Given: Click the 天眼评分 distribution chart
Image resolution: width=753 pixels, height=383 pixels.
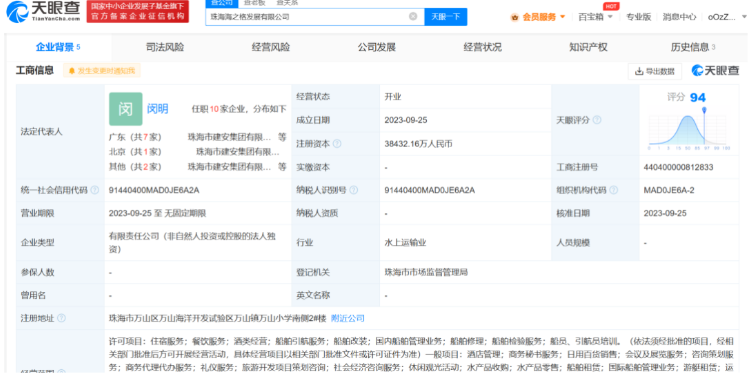Looking at the screenshot, I should [x=689, y=128].
